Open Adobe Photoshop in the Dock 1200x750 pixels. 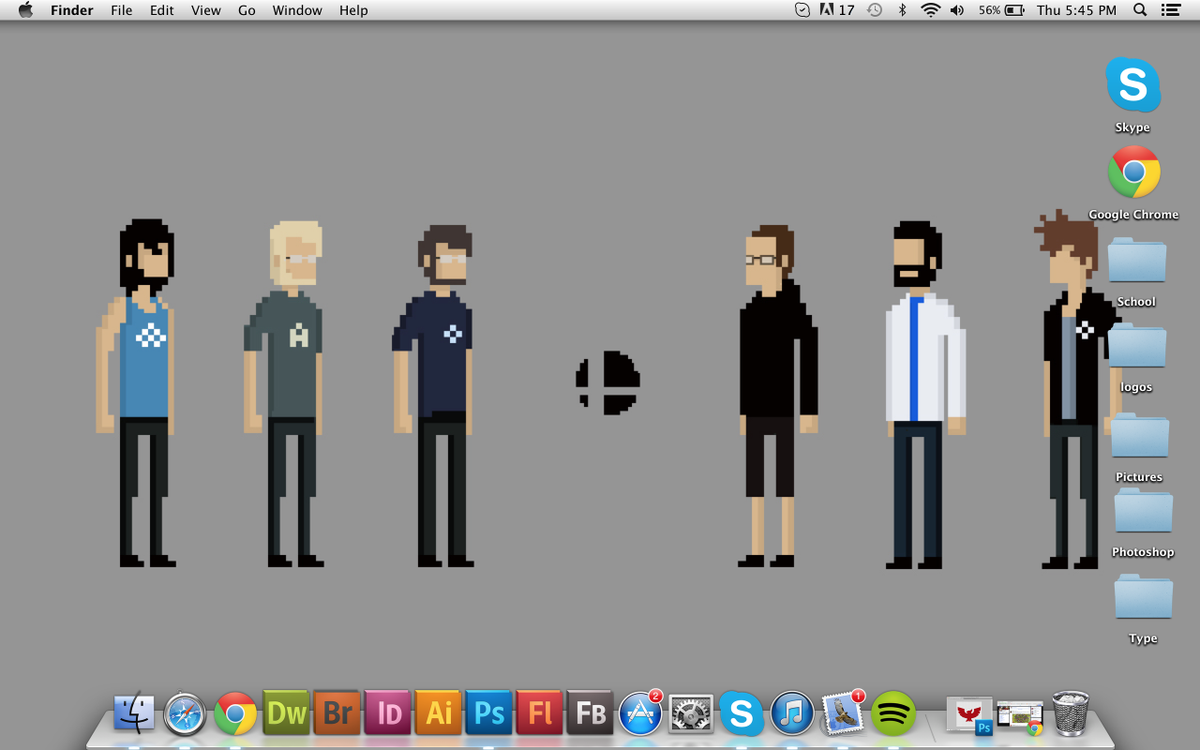[489, 713]
